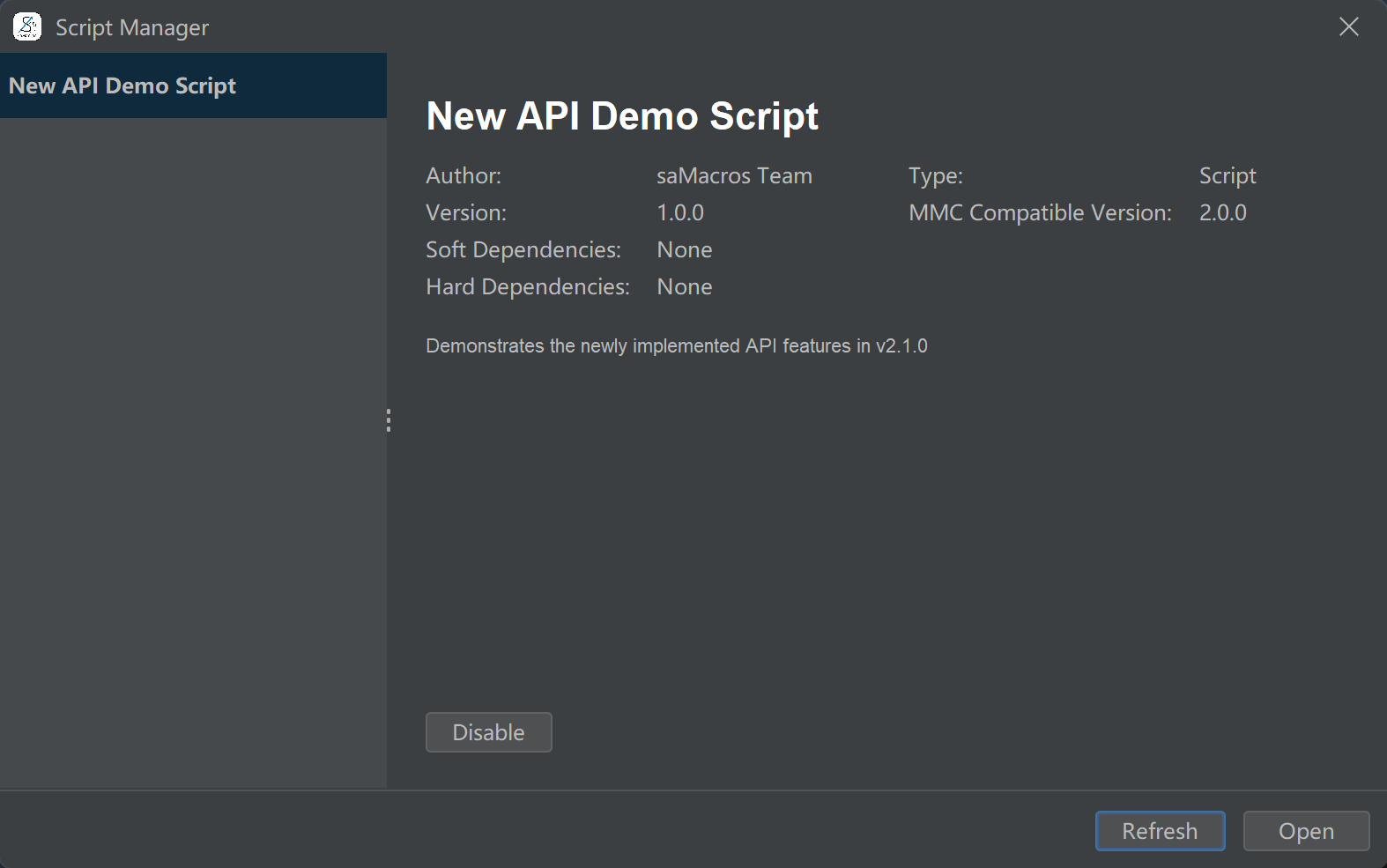Click the saMacros Team author value
1387x868 pixels.
[x=734, y=176]
